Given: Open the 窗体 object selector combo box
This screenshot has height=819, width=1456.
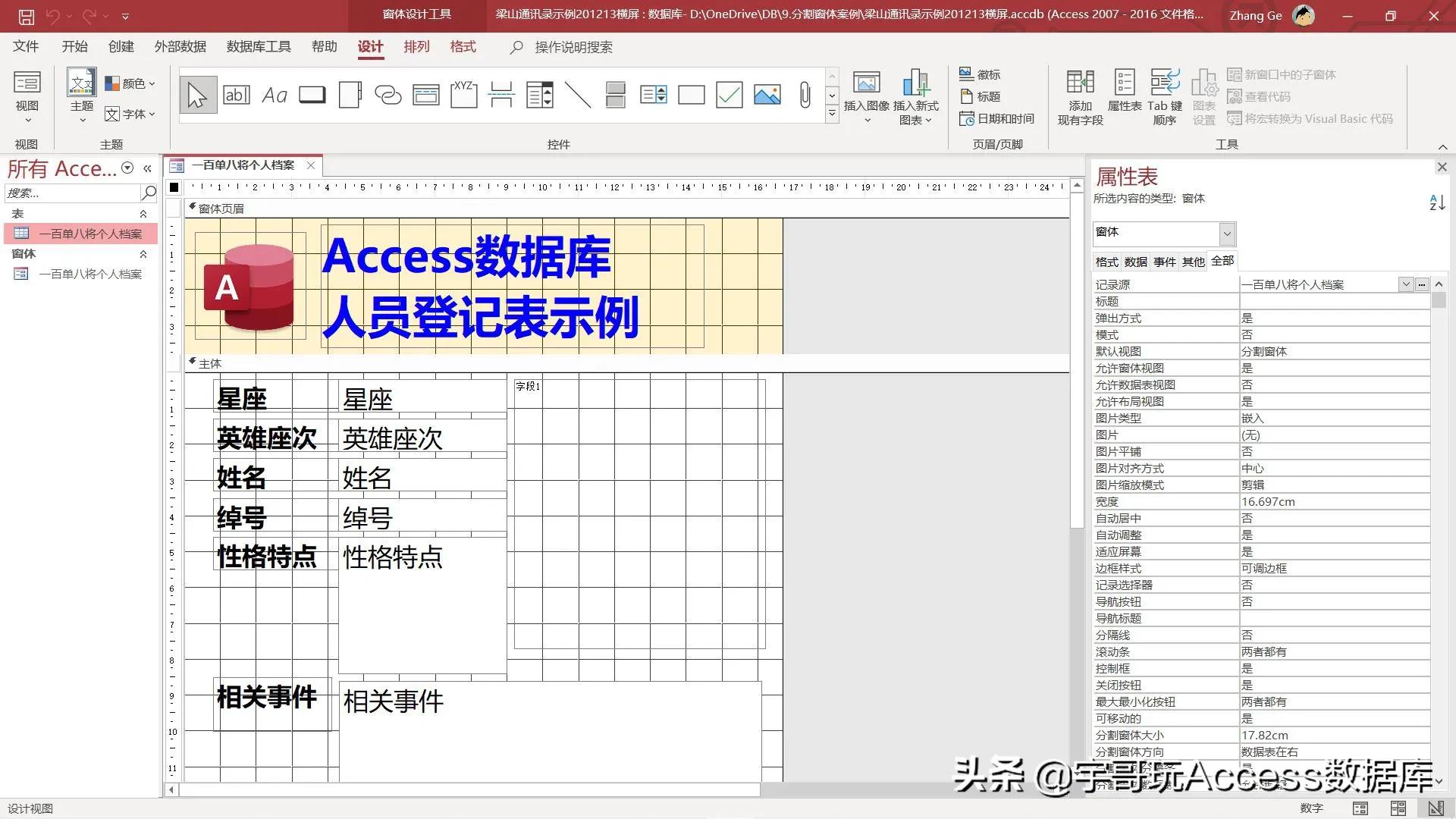Looking at the screenshot, I should coord(1226,233).
